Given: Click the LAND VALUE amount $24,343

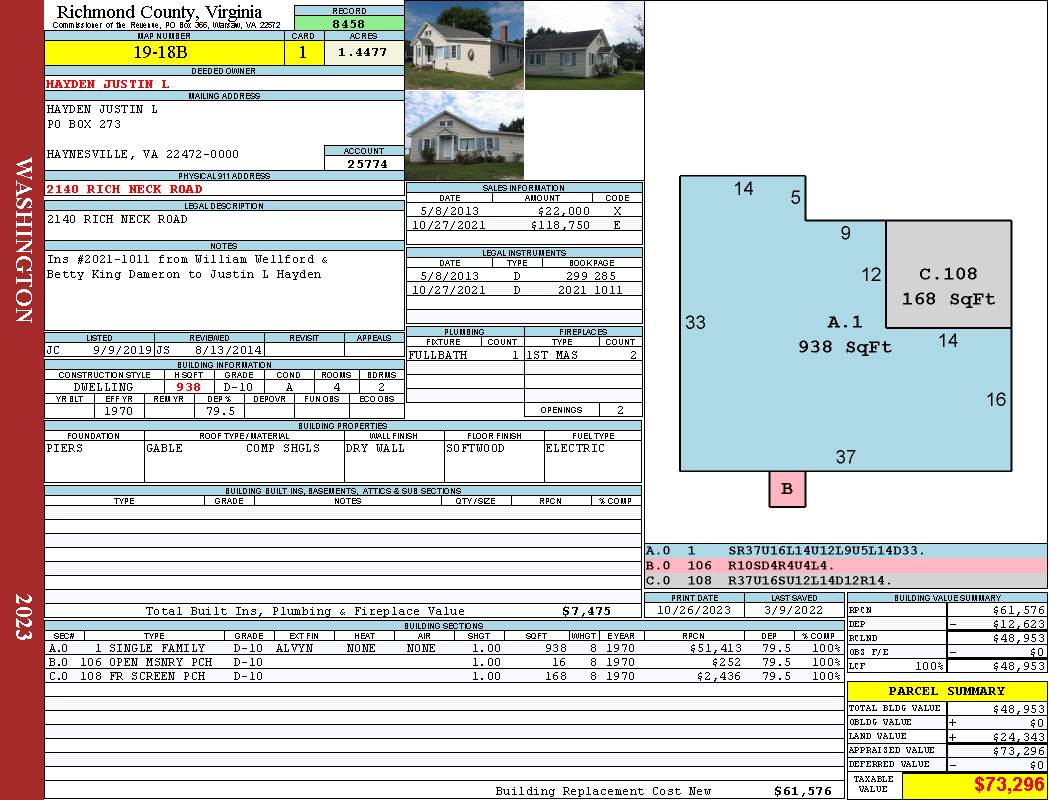Looking at the screenshot, I should (x=1019, y=736).
